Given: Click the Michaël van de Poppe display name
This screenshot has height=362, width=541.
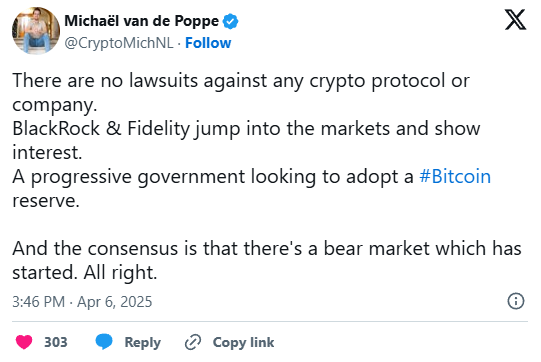Looking at the screenshot, I should 141,21.
